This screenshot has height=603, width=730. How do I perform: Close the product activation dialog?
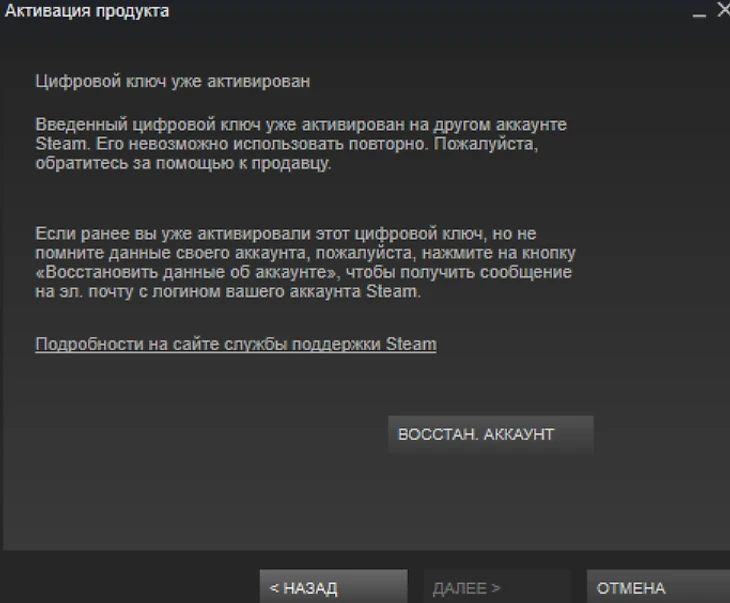(724, 10)
